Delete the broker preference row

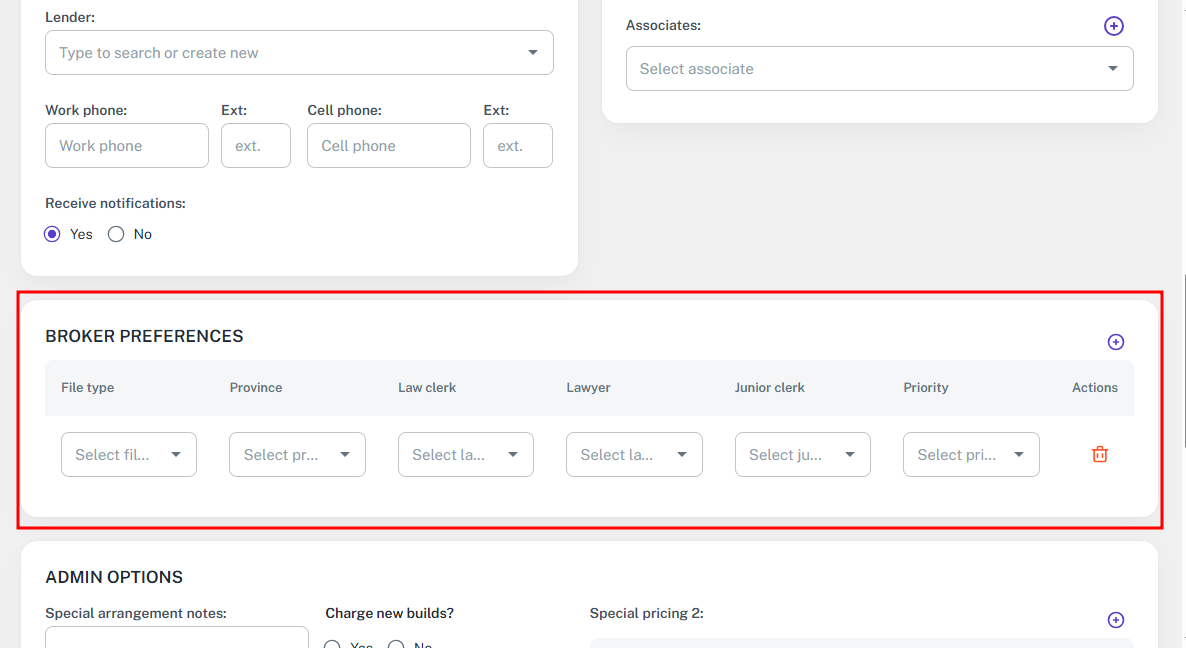click(1099, 454)
